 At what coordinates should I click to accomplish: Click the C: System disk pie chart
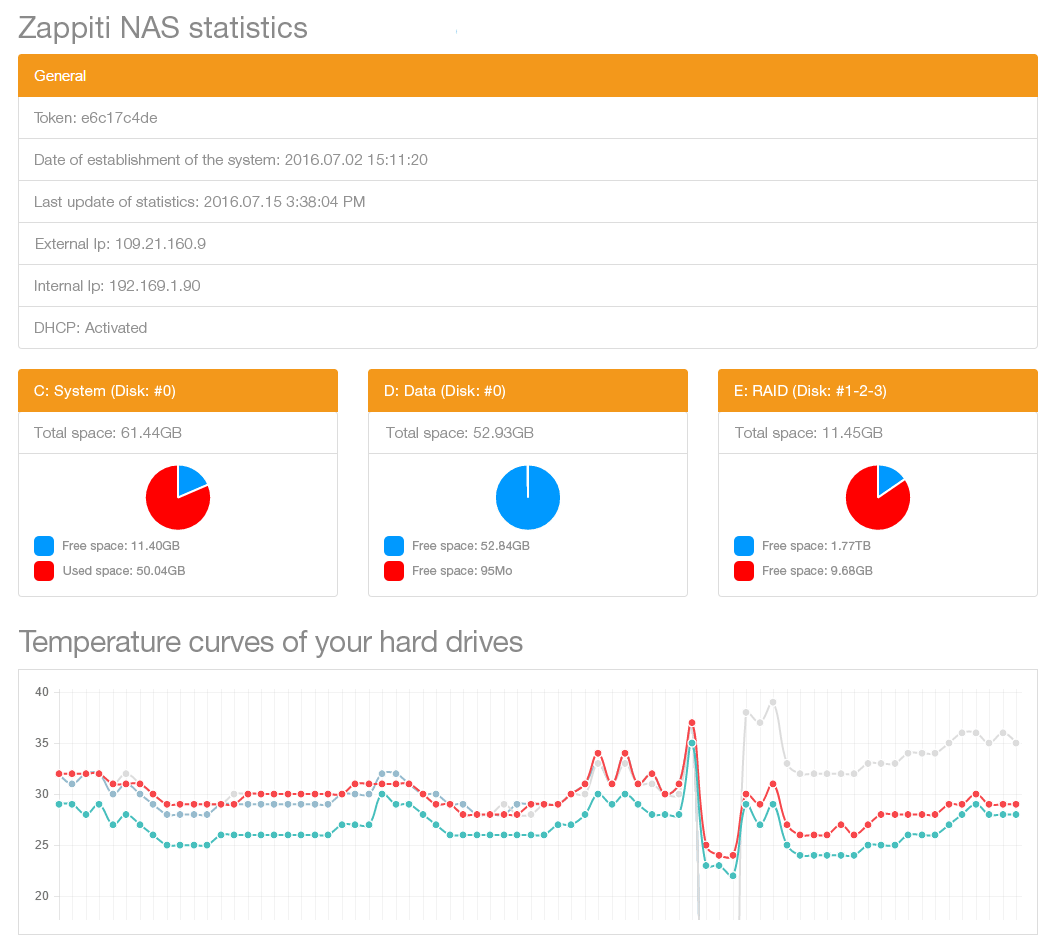pyautogui.click(x=178, y=498)
